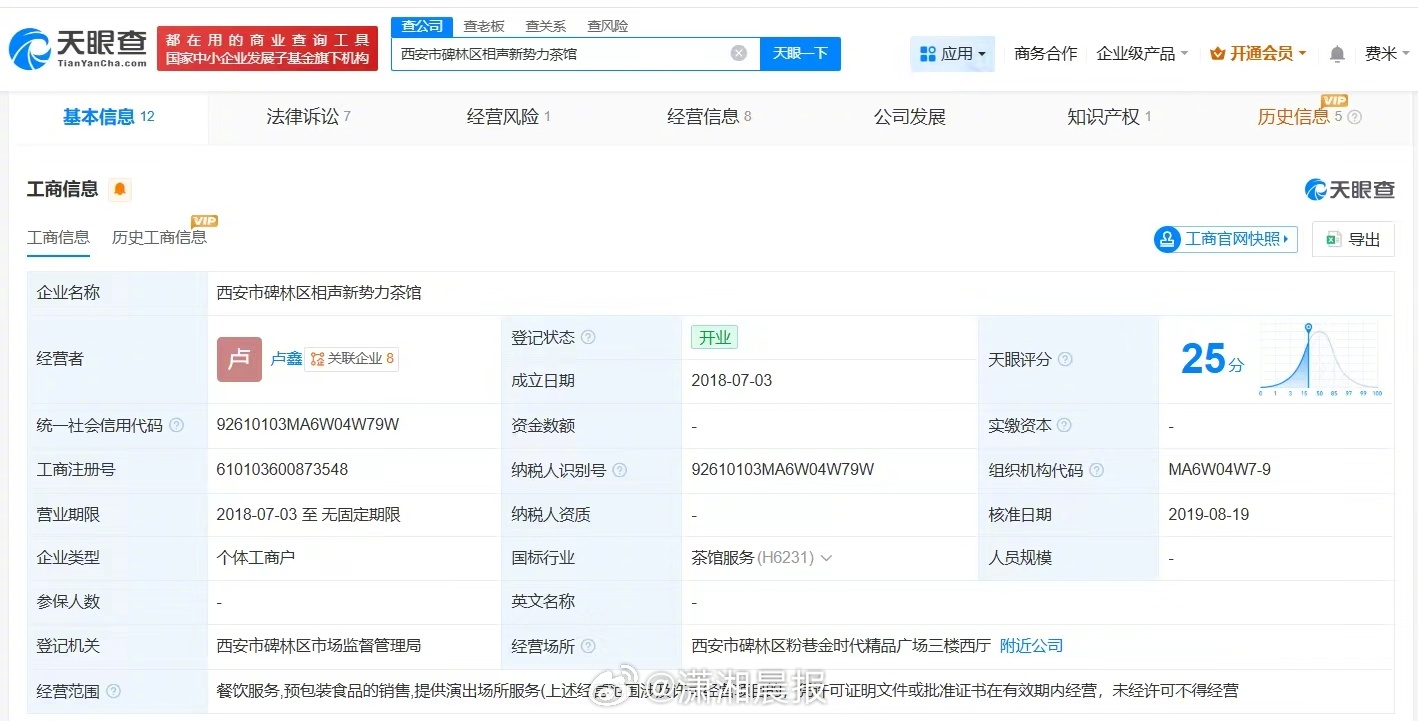Switch to the 查公司 search tab
Viewport: 1418px width, 721px height.
tap(422, 26)
